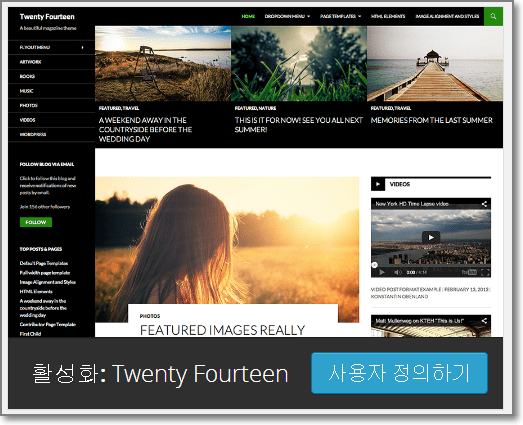This screenshot has height=425, width=523.
Task: Open the Video Post Format Example link
Action: (406, 290)
